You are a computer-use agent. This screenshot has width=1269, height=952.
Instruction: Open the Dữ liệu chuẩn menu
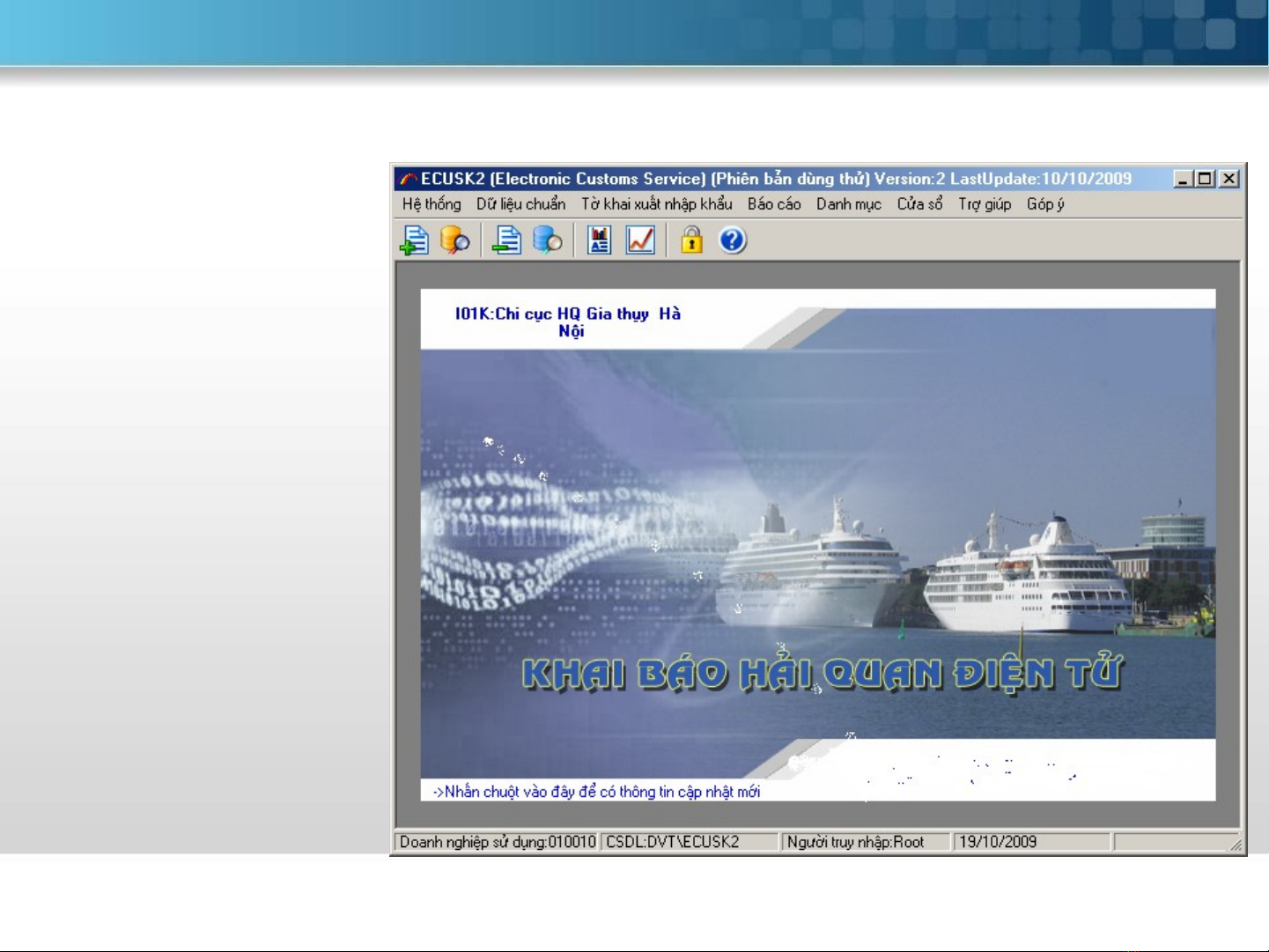pos(520,204)
